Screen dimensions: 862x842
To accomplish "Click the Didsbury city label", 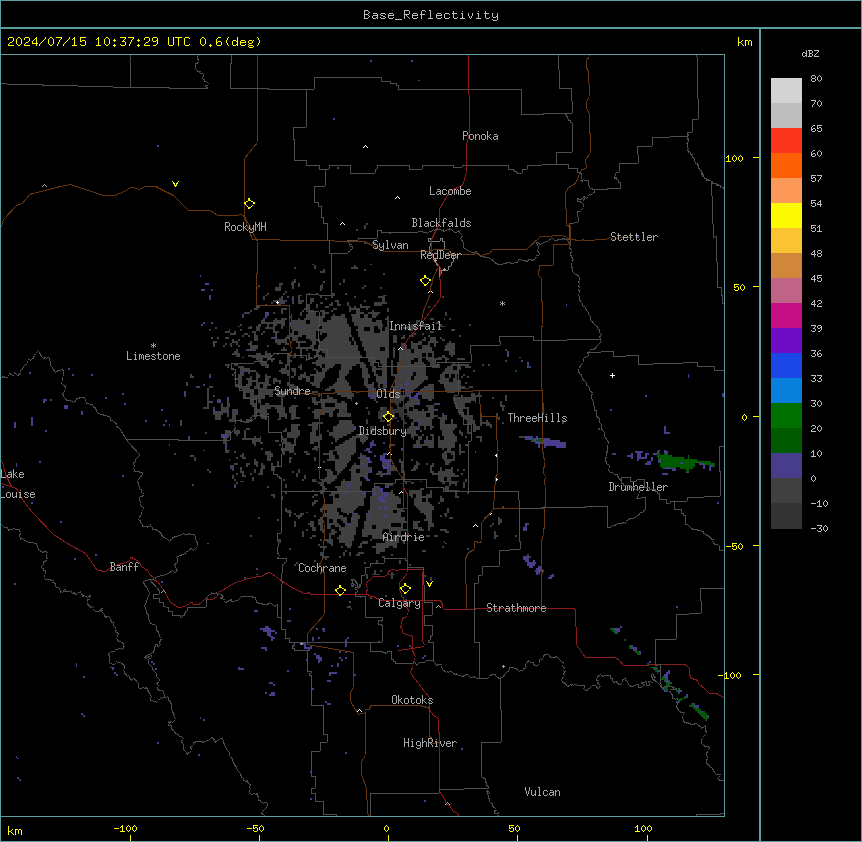I will tap(383, 431).
